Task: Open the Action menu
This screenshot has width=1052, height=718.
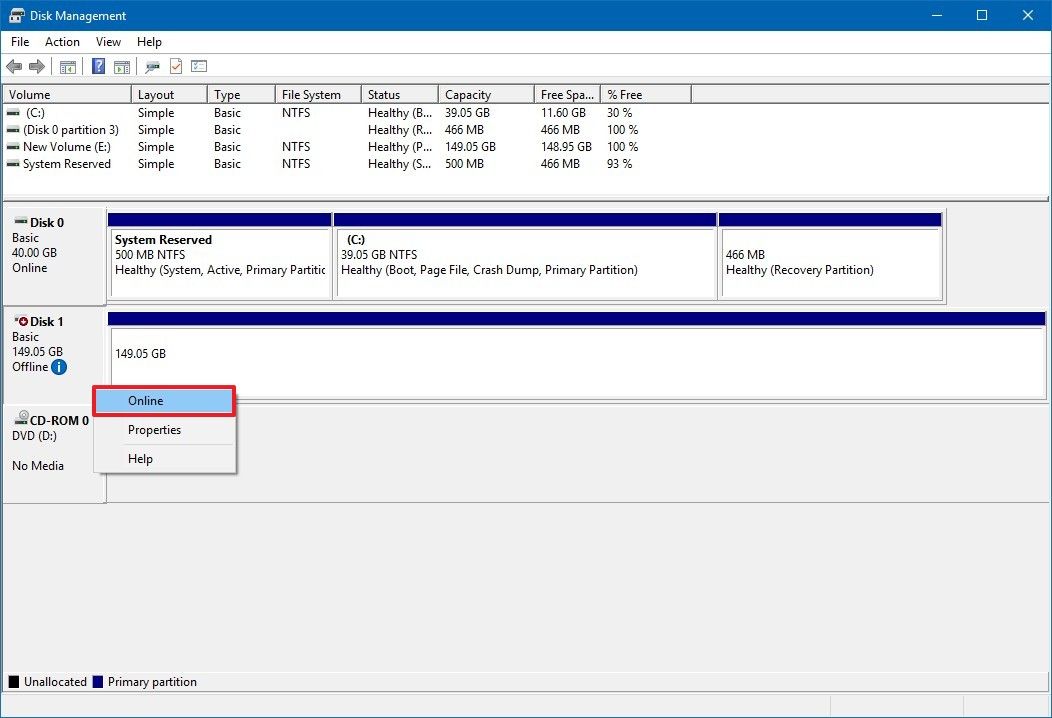Action: point(62,42)
